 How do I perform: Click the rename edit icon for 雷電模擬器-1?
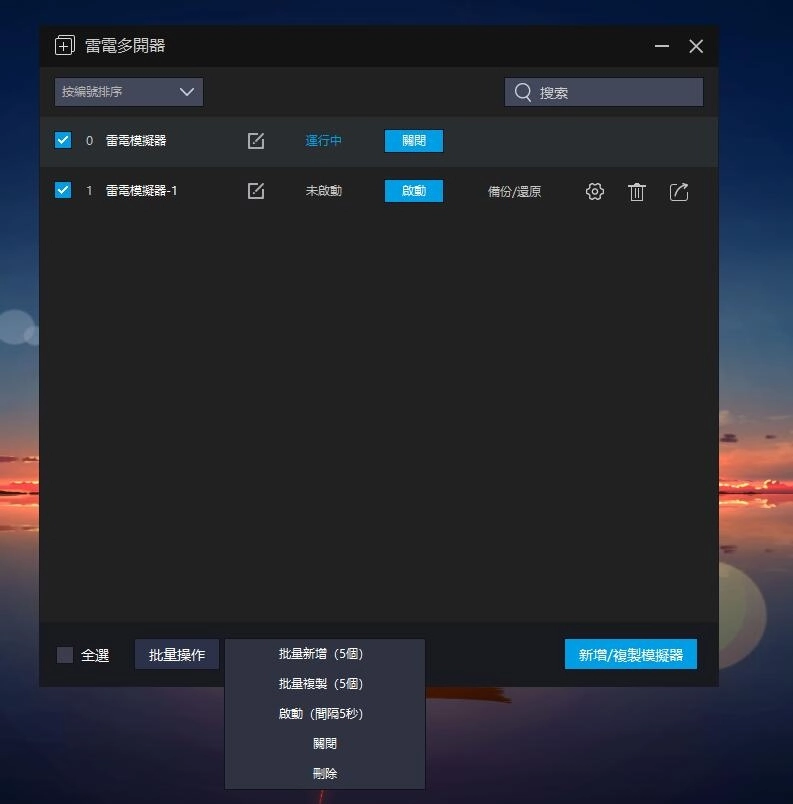[256, 191]
